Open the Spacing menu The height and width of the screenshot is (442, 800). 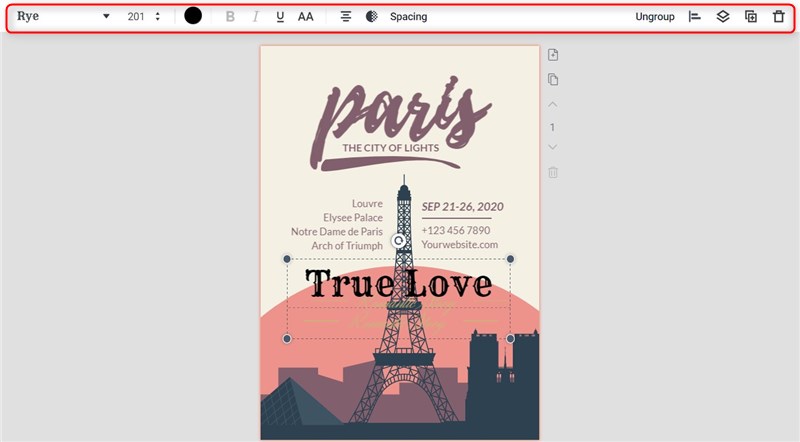coord(408,17)
